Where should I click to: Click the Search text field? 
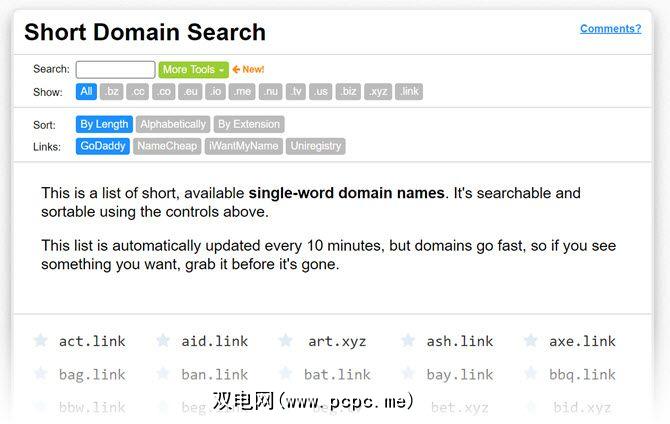coord(115,70)
